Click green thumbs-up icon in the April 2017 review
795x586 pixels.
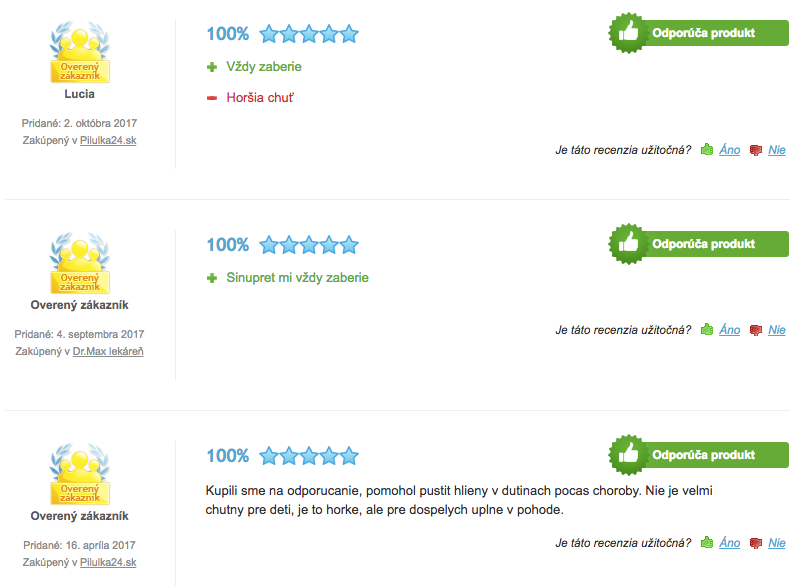[x=707, y=542]
